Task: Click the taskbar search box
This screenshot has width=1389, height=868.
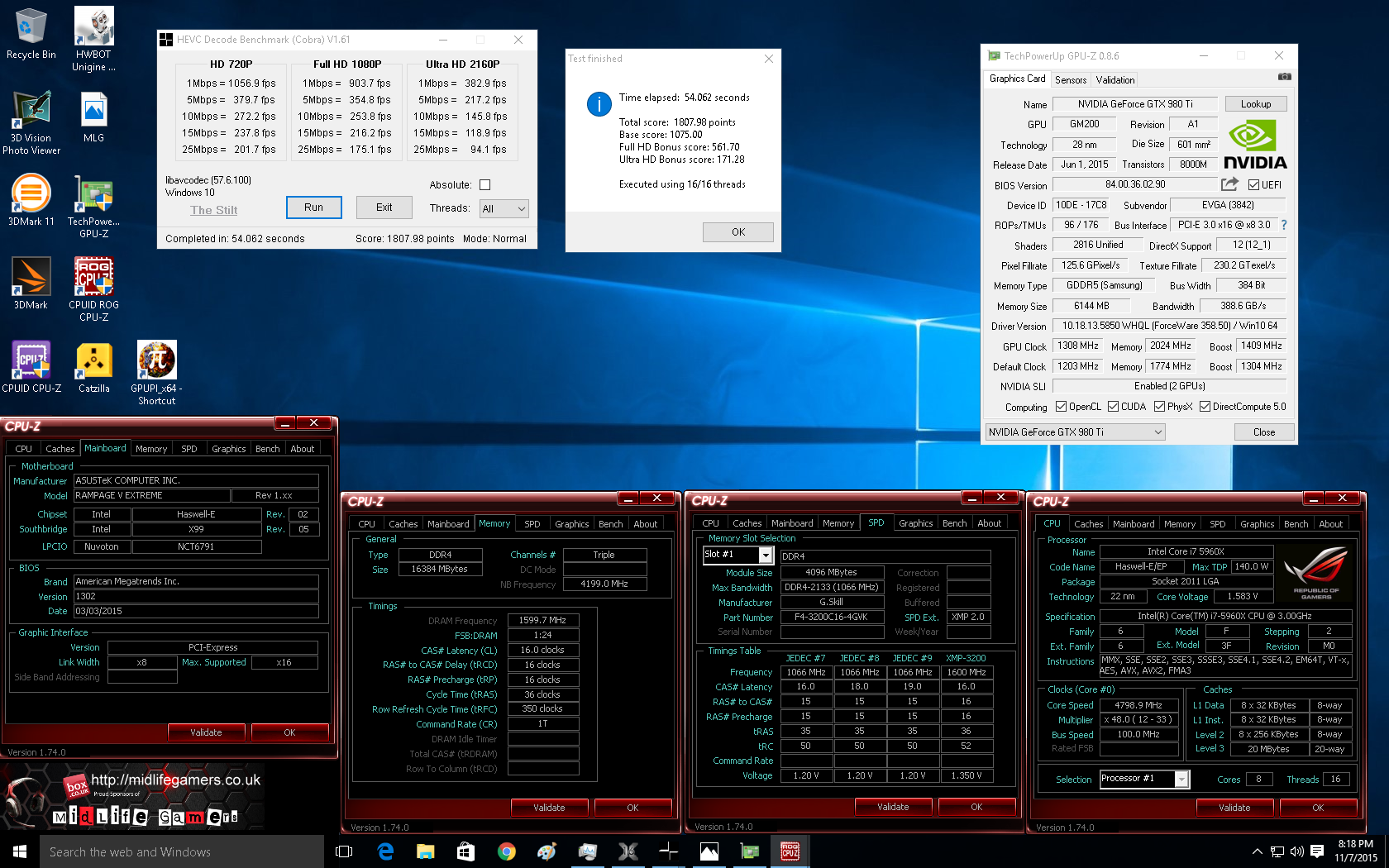Action: point(182,851)
